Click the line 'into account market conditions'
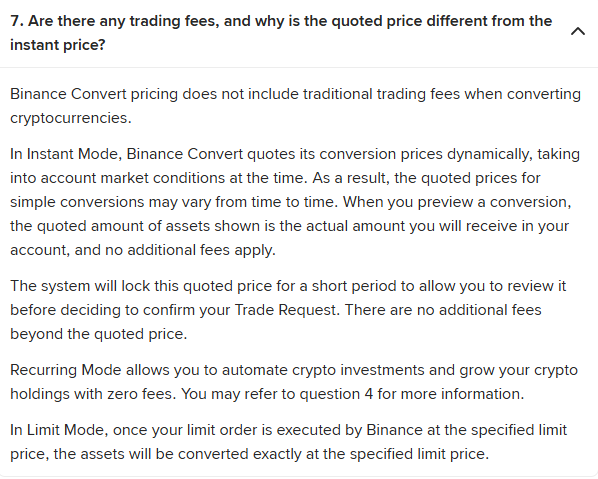Viewport: 598px width, 479px height. pos(275,178)
